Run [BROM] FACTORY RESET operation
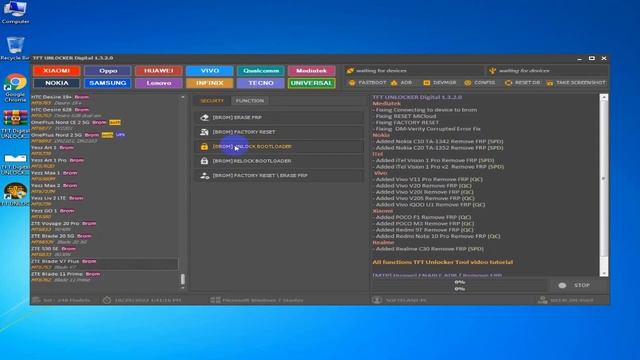The image size is (640, 360). [x=279, y=132]
